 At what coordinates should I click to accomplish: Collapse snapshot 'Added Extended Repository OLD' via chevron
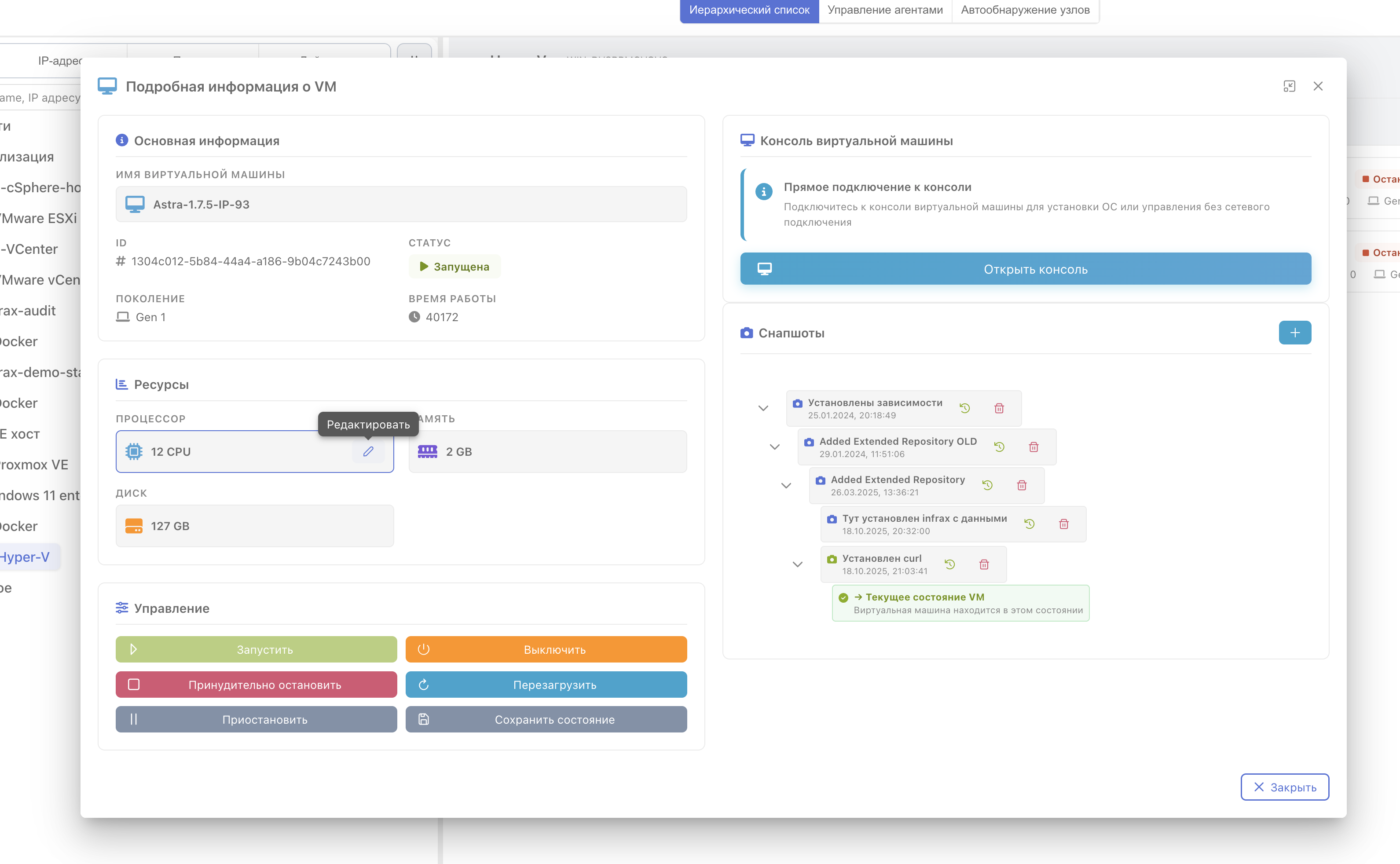tap(775, 446)
